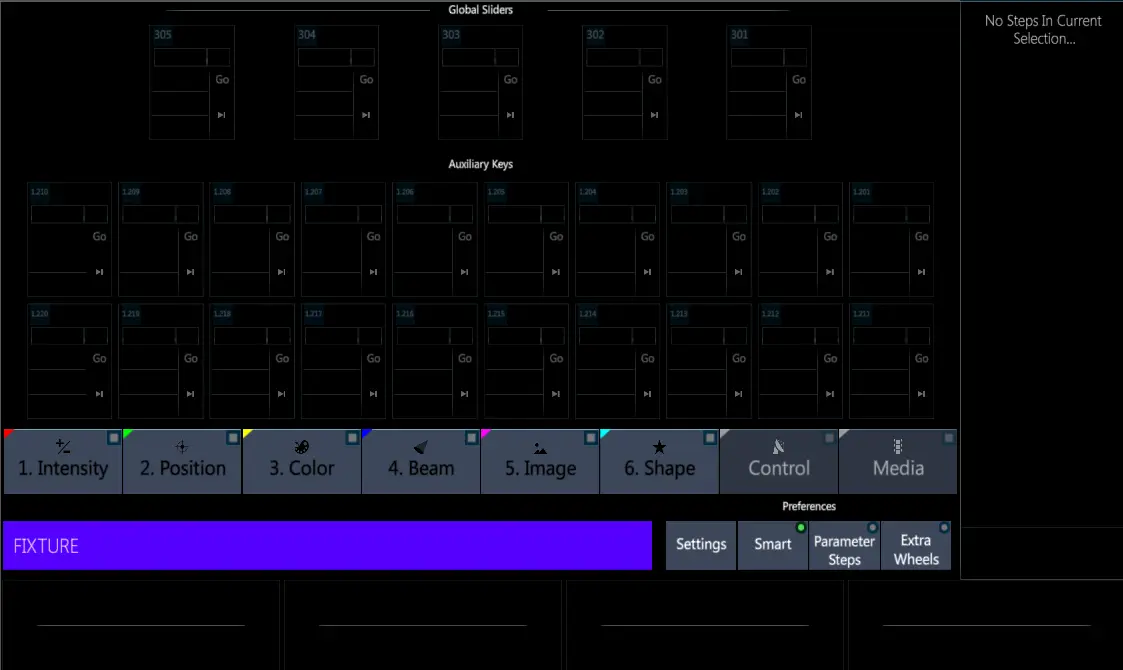Switch to the 2. Position tab
This screenshot has width=1123, height=670.
pos(183,462)
